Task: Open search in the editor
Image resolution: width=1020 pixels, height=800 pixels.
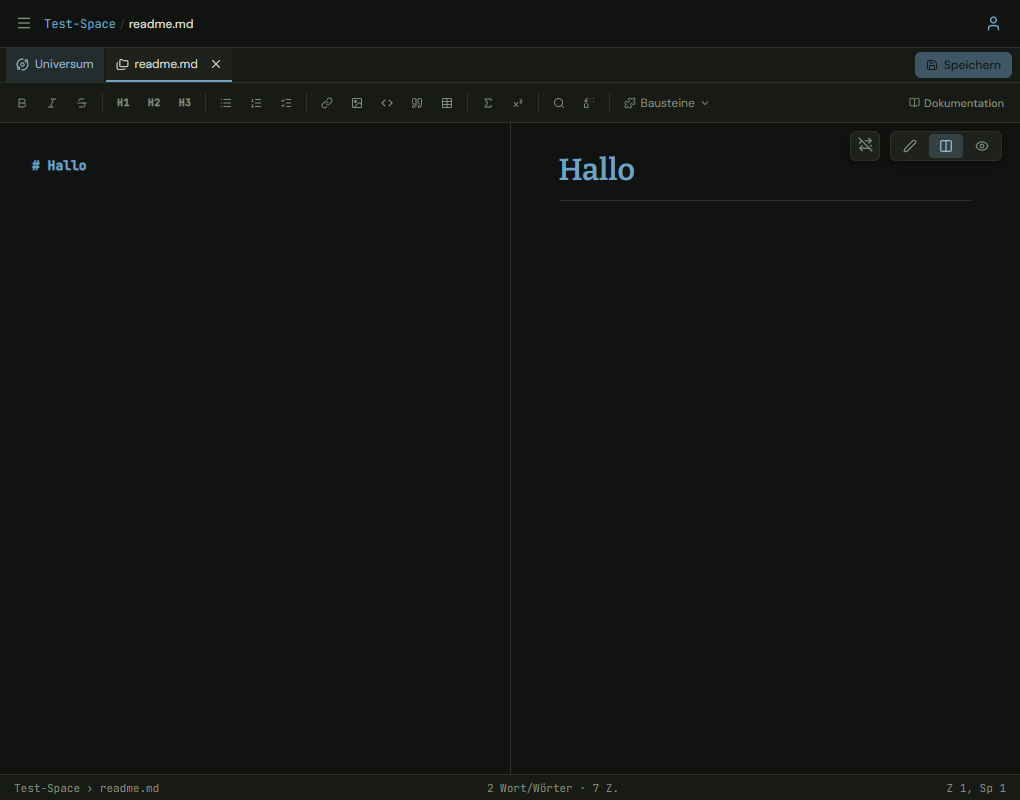Action: tap(559, 103)
